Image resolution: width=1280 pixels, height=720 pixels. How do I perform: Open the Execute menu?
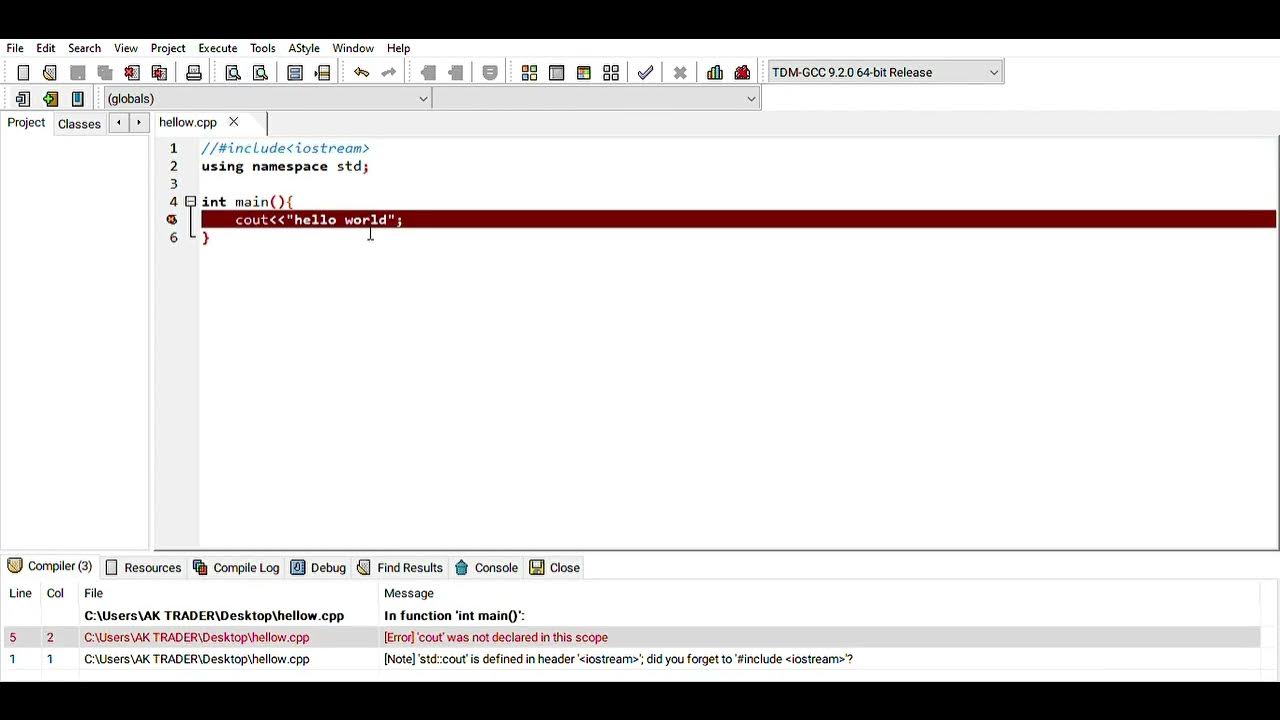[218, 48]
